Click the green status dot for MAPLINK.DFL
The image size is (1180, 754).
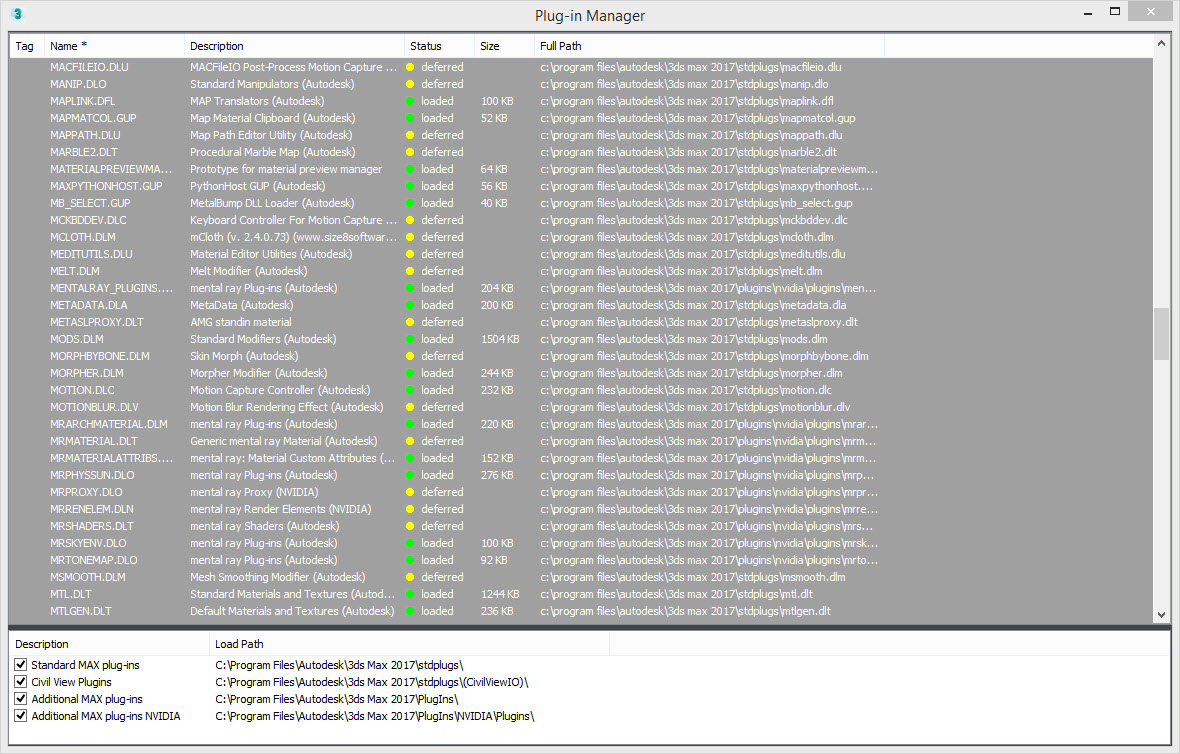(410, 101)
